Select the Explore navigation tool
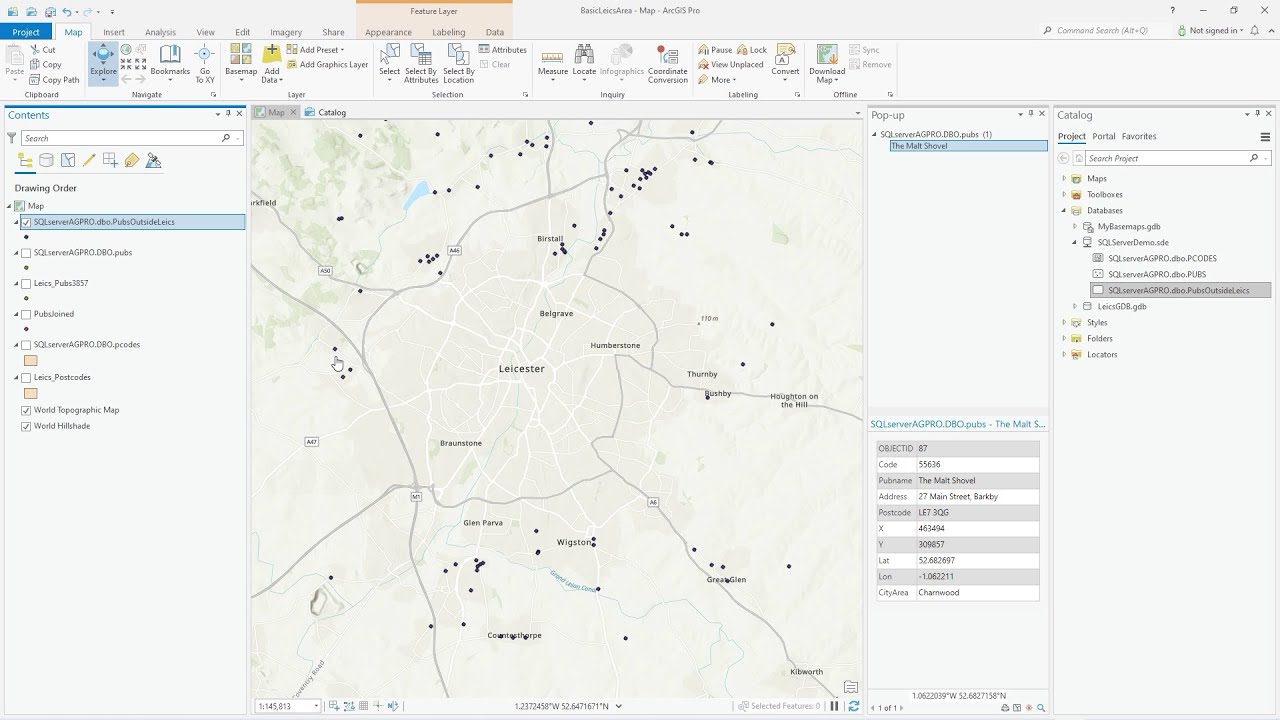 [103, 63]
